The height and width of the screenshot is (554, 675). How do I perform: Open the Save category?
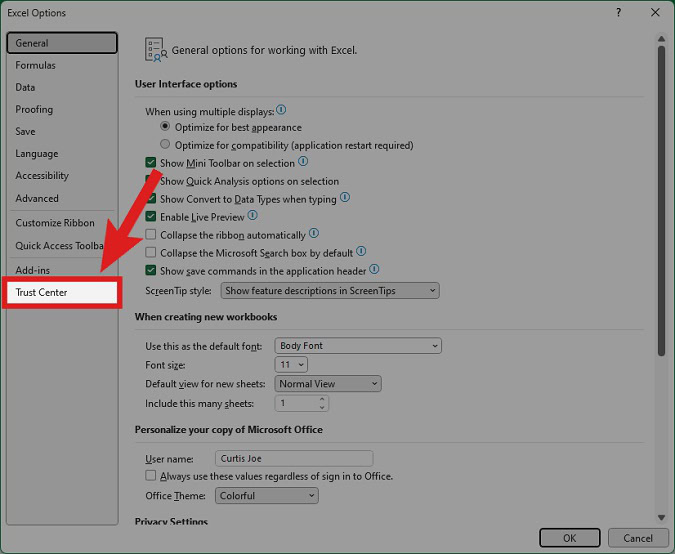click(62, 131)
